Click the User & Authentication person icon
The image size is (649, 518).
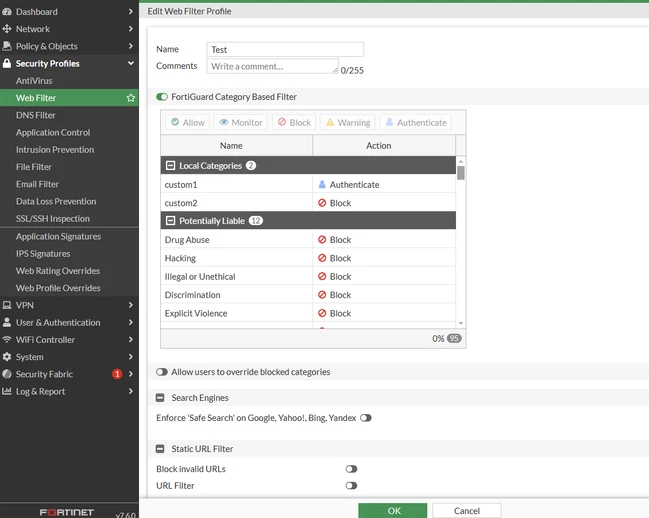point(7,322)
